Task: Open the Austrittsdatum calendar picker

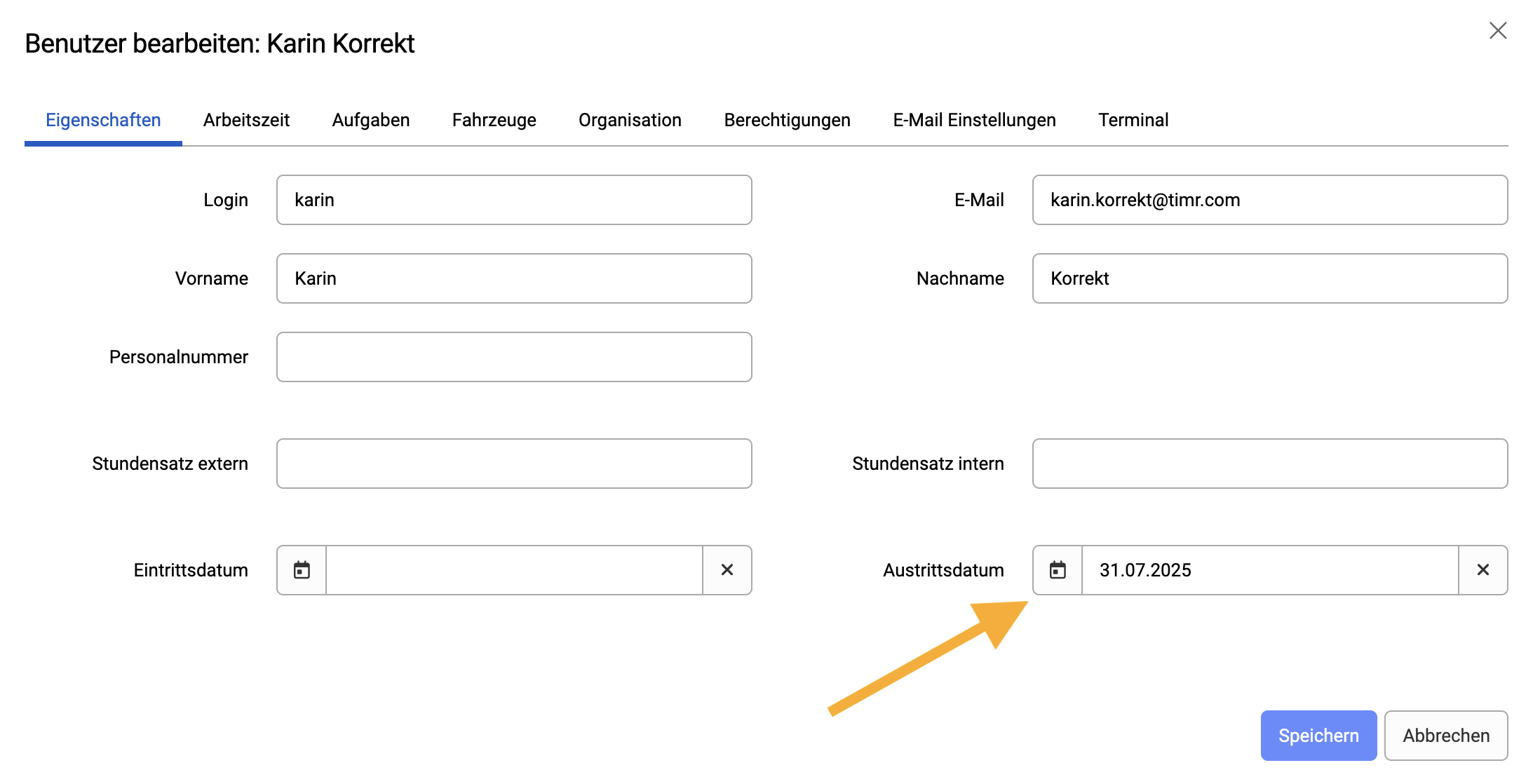Action: click(1058, 570)
